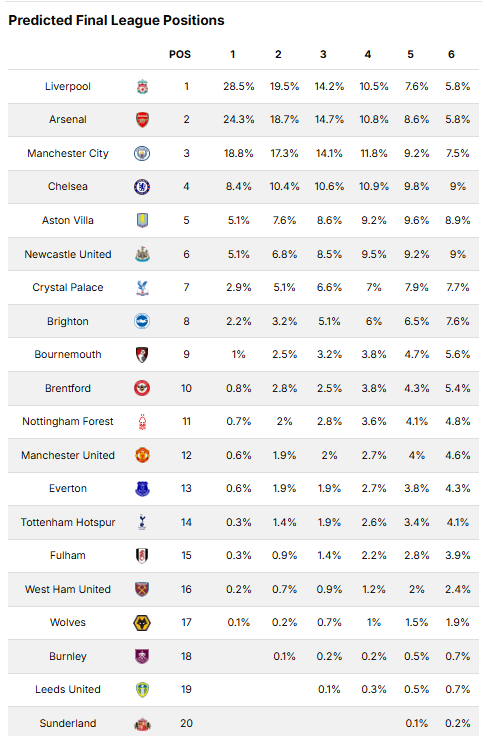487x736 pixels.
Task: Click the Wolves badge icon
Action: click(142, 622)
